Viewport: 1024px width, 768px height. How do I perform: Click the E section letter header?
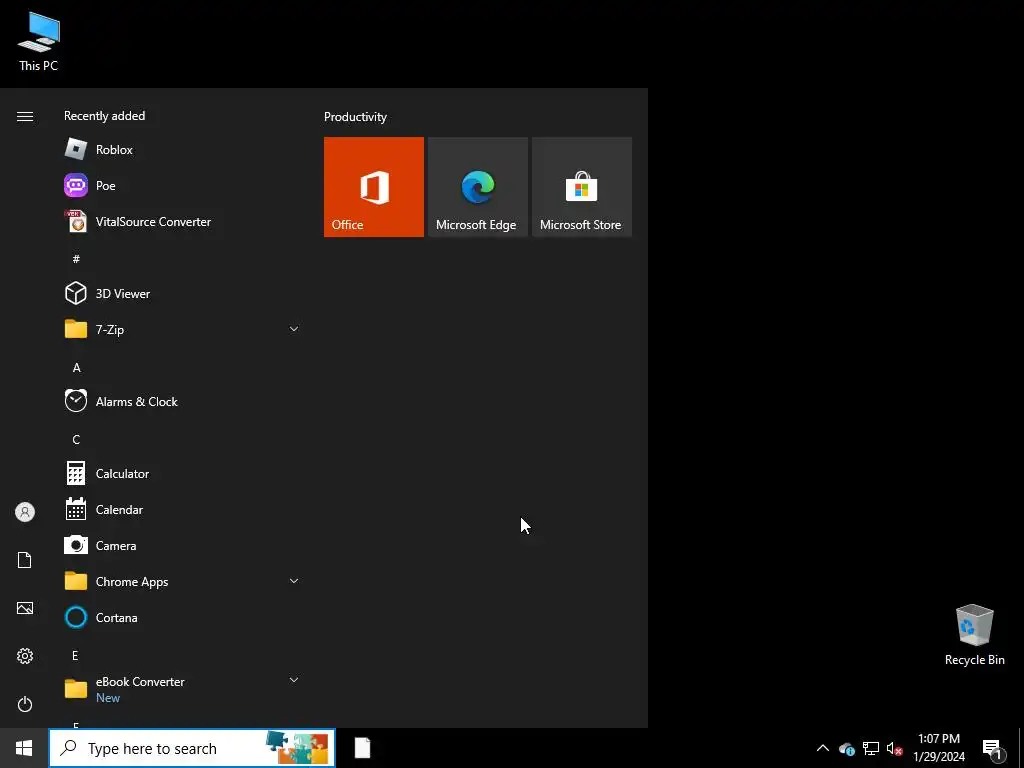click(x=75, y=655)
